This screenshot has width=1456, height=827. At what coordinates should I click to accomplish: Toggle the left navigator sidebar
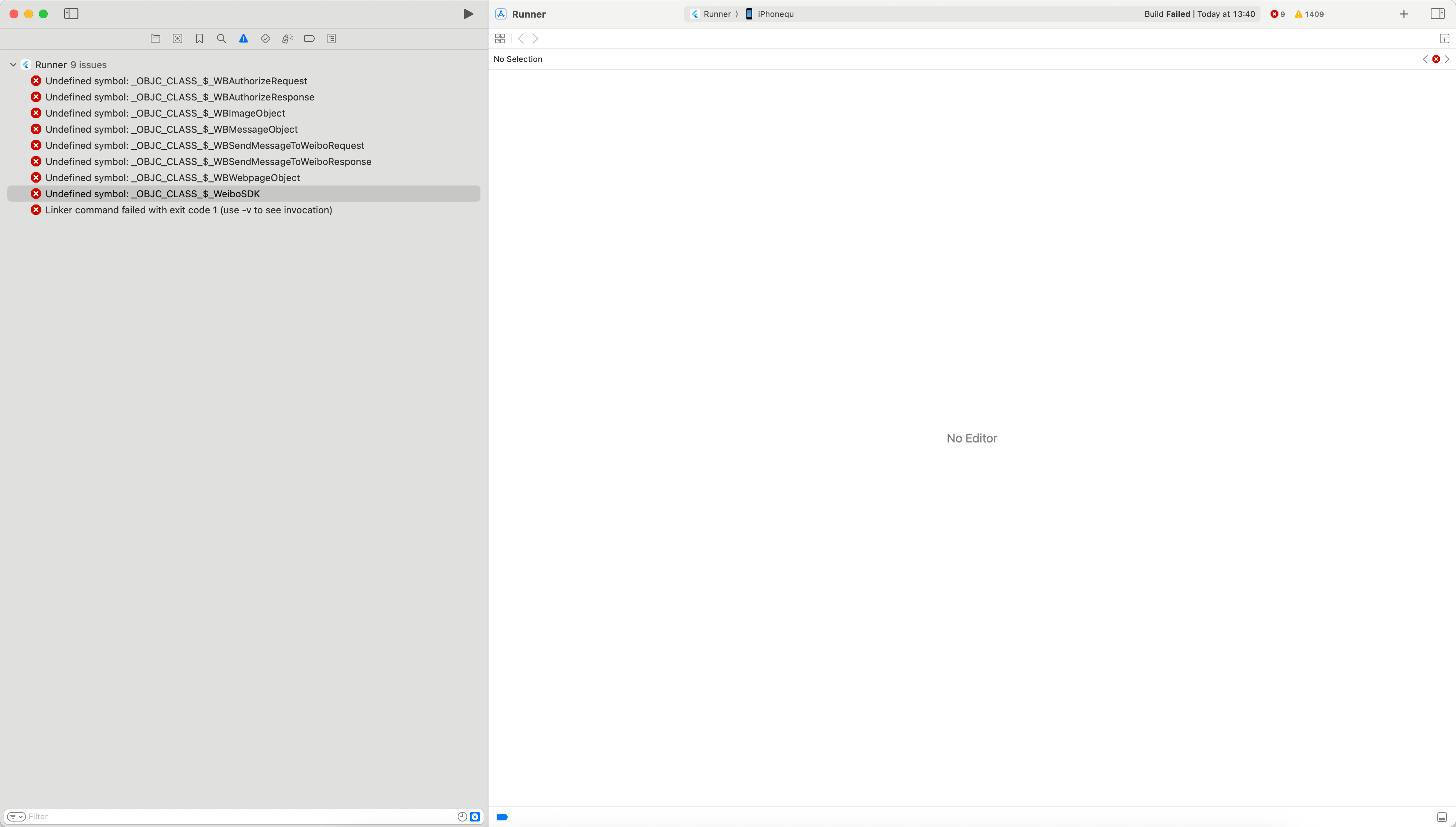[x=71, y=14]
